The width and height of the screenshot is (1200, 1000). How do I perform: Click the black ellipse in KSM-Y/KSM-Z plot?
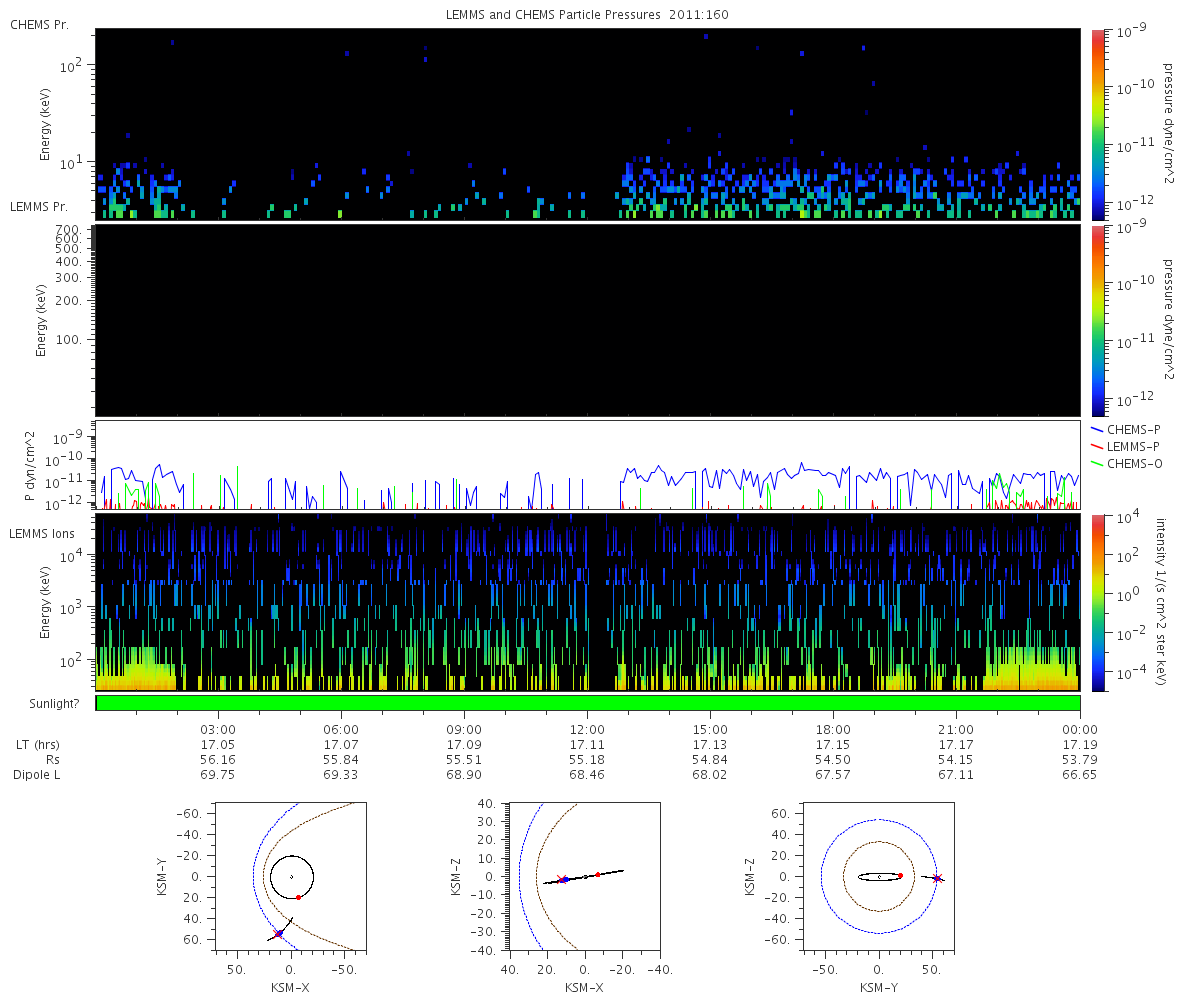(879, 877)
